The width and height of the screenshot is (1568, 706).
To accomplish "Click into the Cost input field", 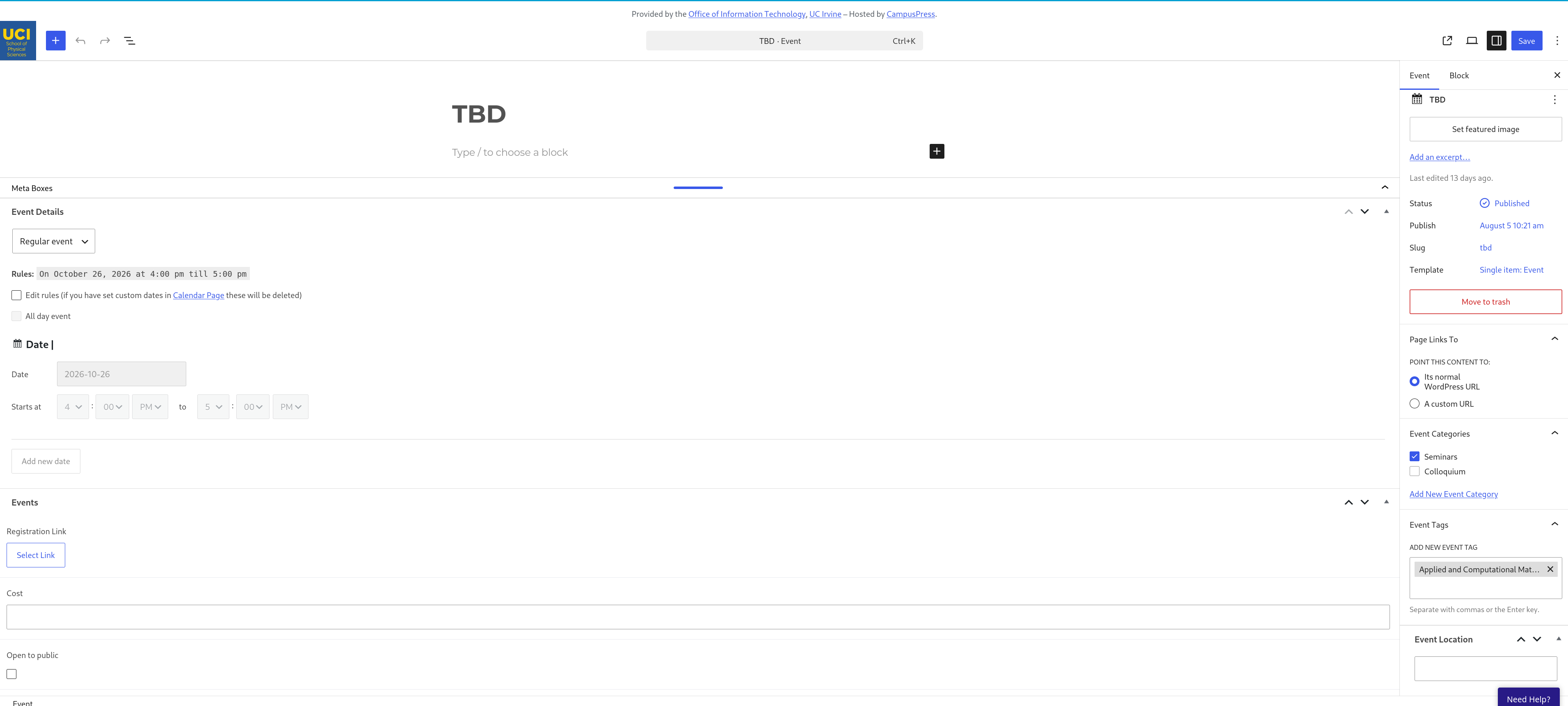I will [698, 617].
